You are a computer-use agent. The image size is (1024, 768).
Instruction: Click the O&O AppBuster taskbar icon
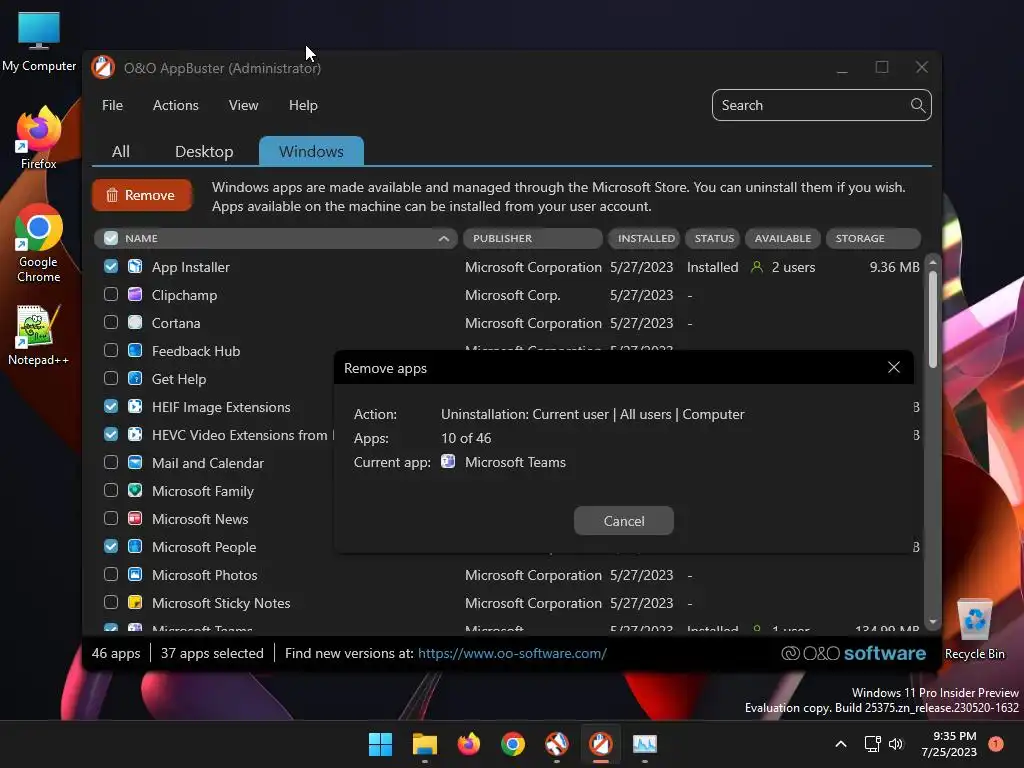[x=601, y=744]
